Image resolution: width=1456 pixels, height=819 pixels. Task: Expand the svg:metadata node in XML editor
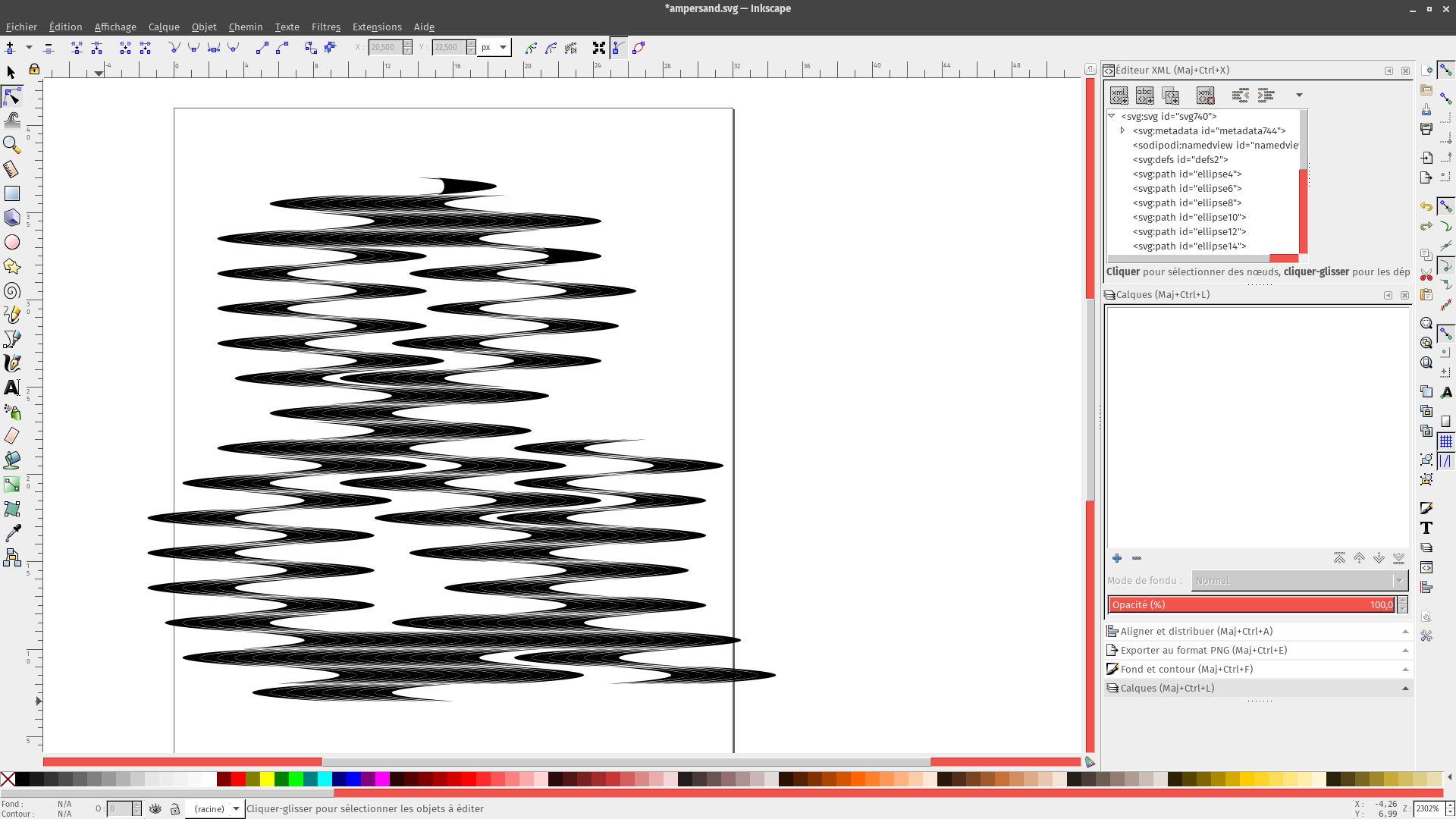coord(1123,130)
